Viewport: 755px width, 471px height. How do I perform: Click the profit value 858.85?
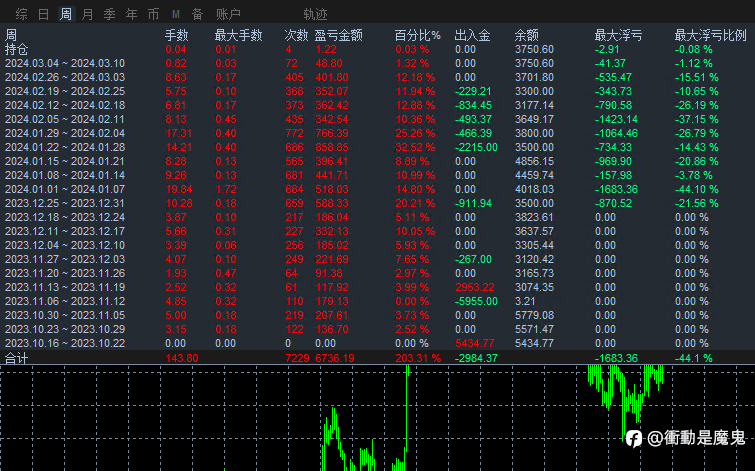(x=332, y=147)
